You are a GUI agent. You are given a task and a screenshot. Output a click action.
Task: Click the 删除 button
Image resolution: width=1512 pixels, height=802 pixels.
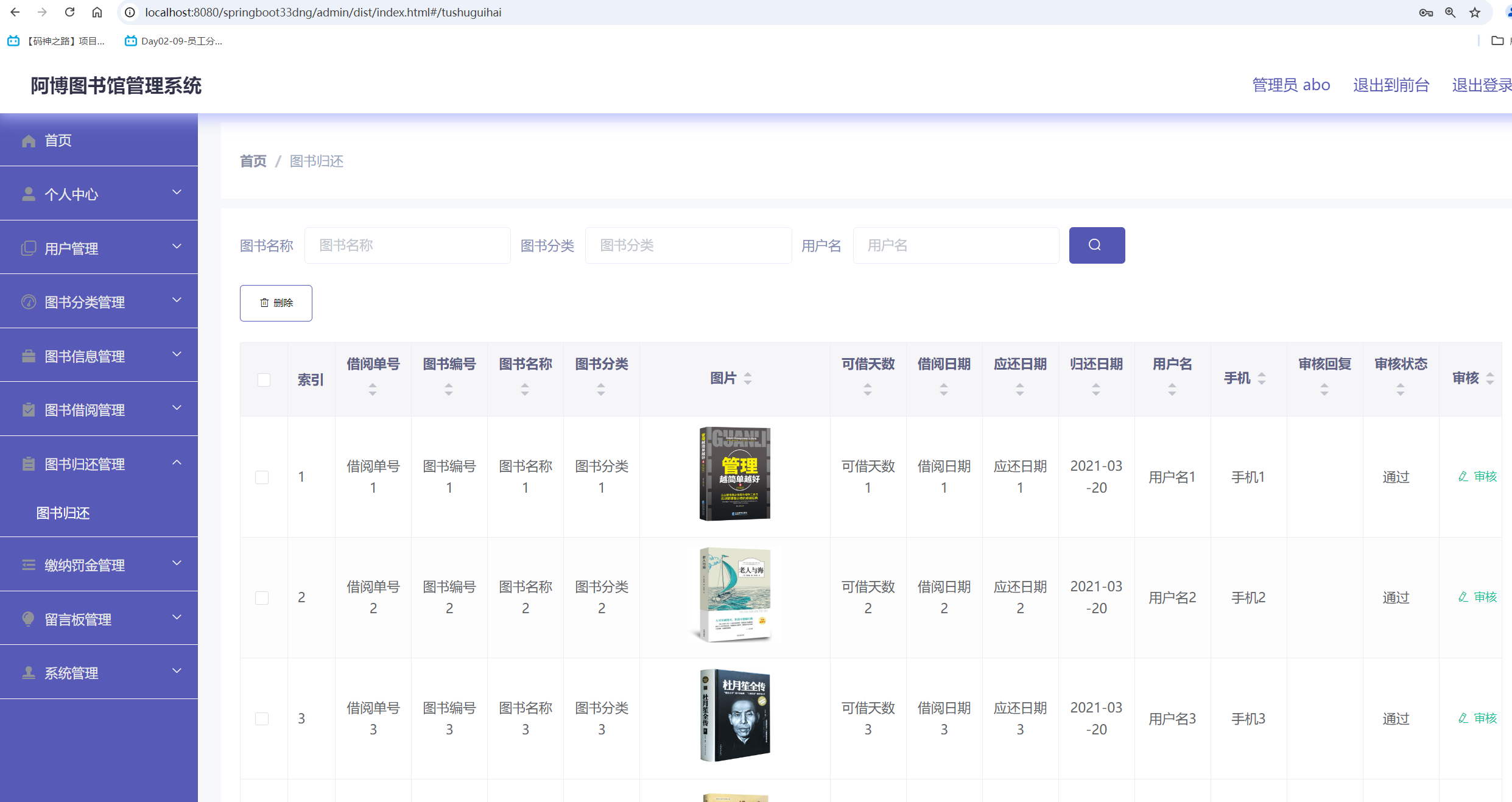276,303
